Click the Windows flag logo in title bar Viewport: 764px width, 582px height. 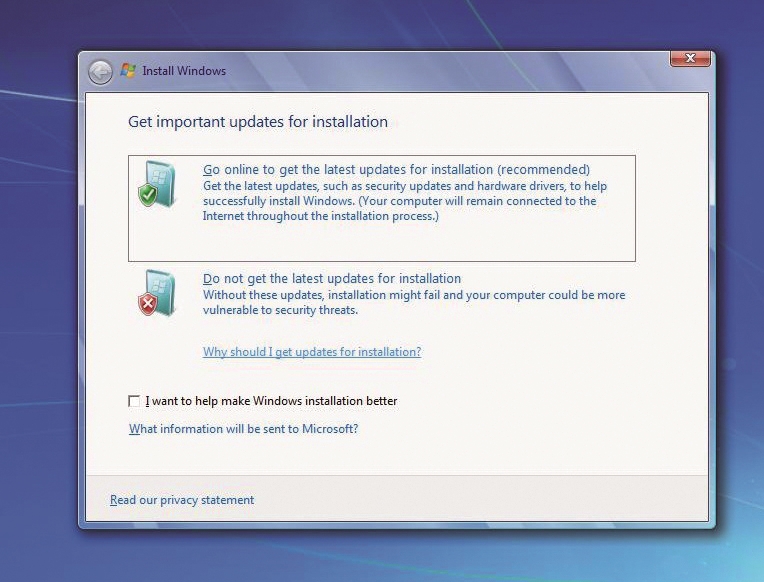coord(128,71)
